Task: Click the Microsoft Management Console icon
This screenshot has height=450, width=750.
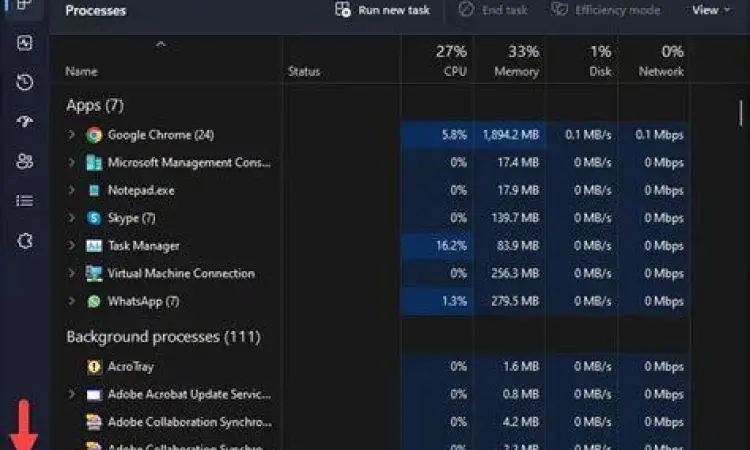Action: click(x=94, y=163)
